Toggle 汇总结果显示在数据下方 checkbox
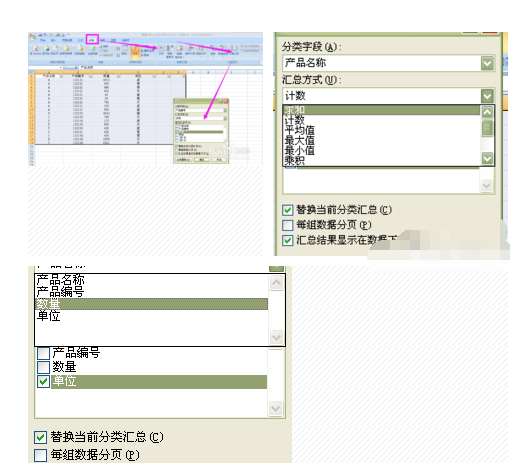This screenshot has height=469, width=516. click(287, 240)
